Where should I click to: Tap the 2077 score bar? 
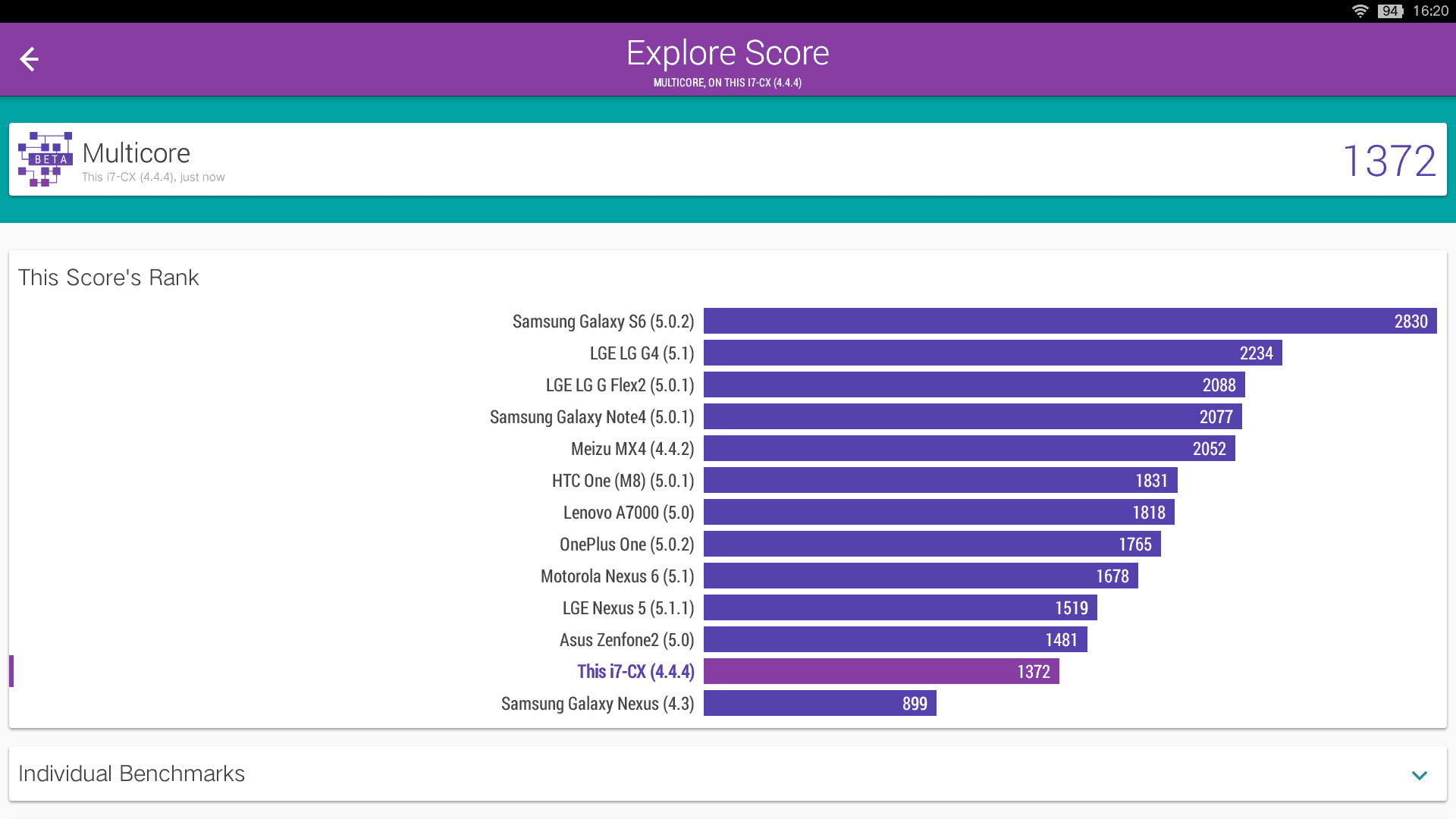(973, 416)
